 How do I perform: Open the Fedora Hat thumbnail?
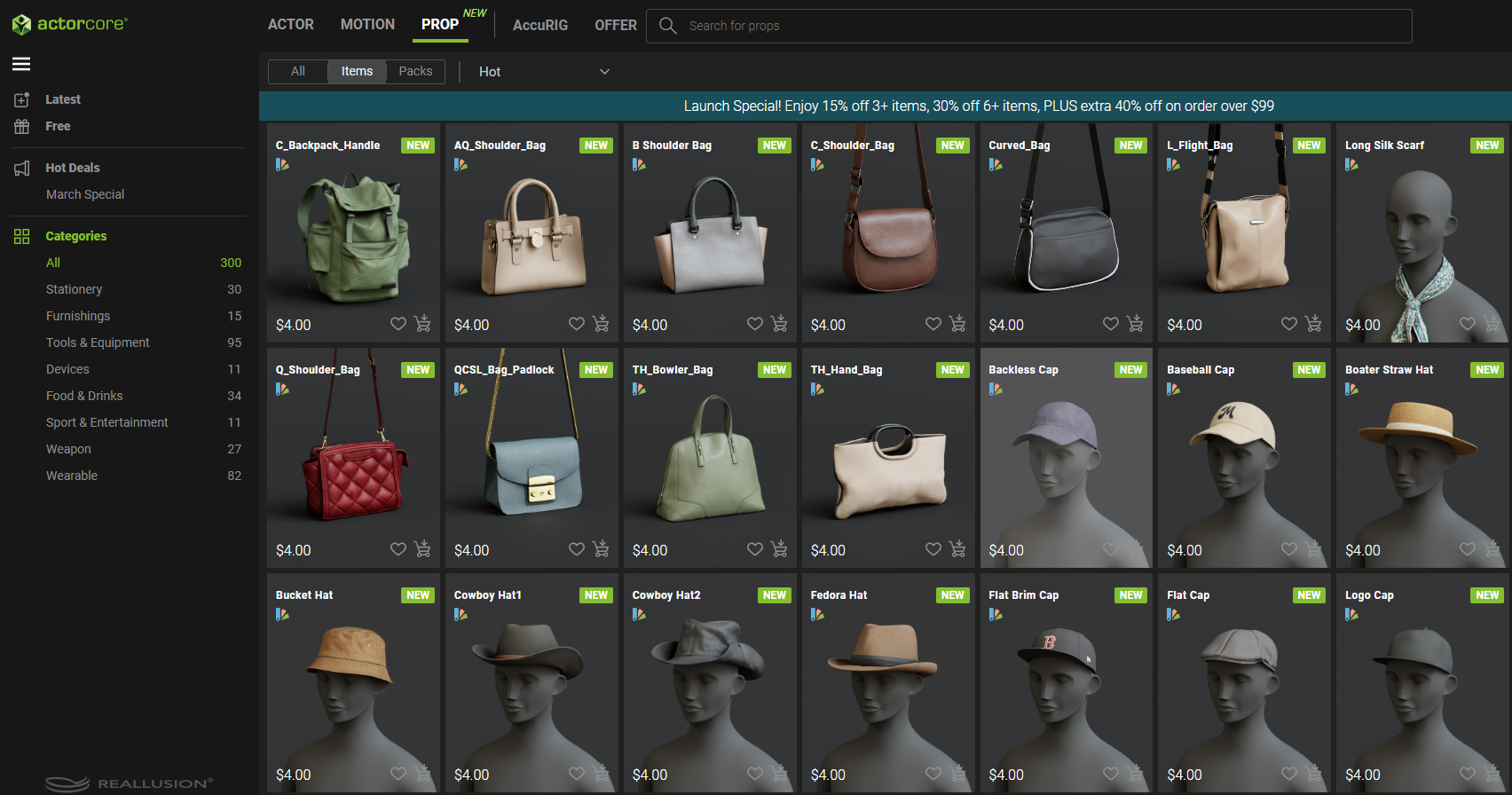pos(888,683)
